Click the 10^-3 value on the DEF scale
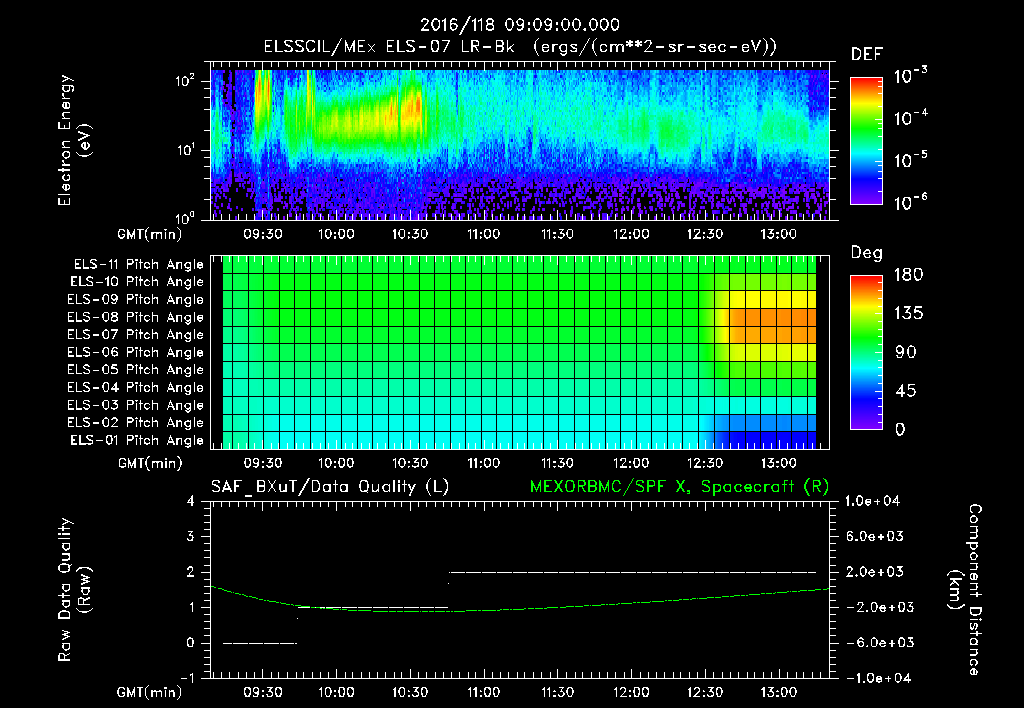 tap(910, 76)
